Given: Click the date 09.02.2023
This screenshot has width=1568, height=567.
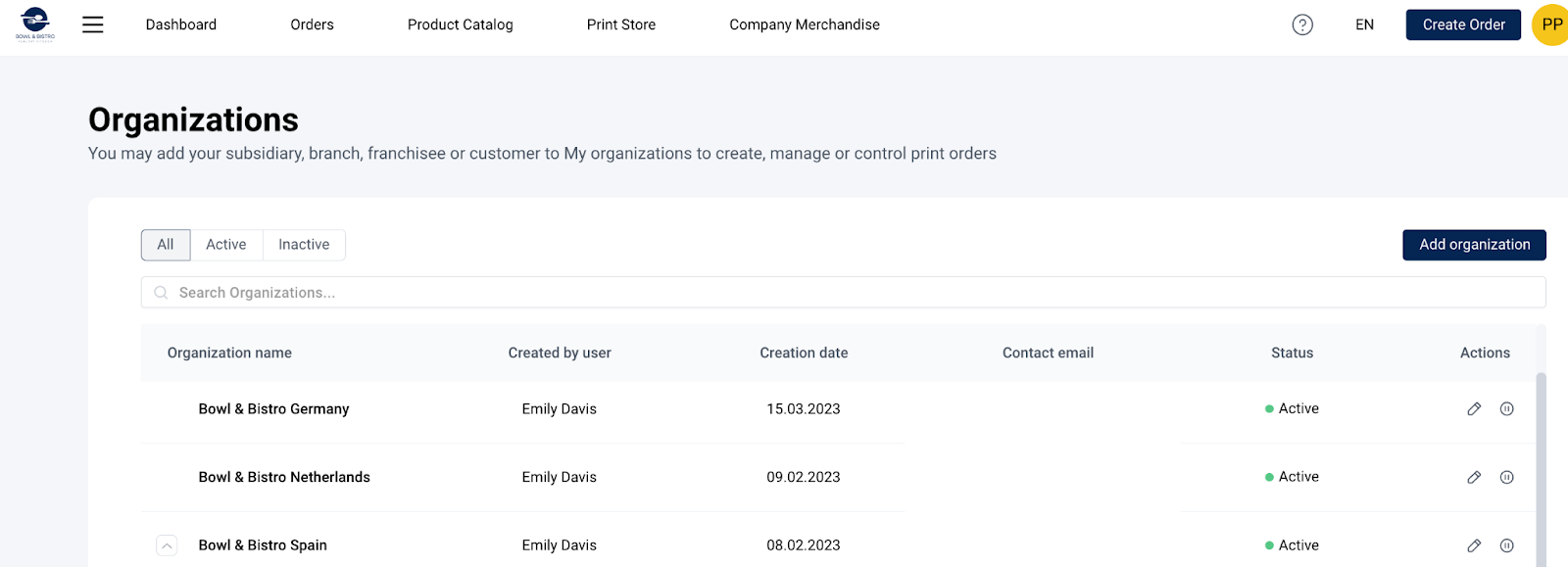Looking at the screenshot, I should (804, 477).
